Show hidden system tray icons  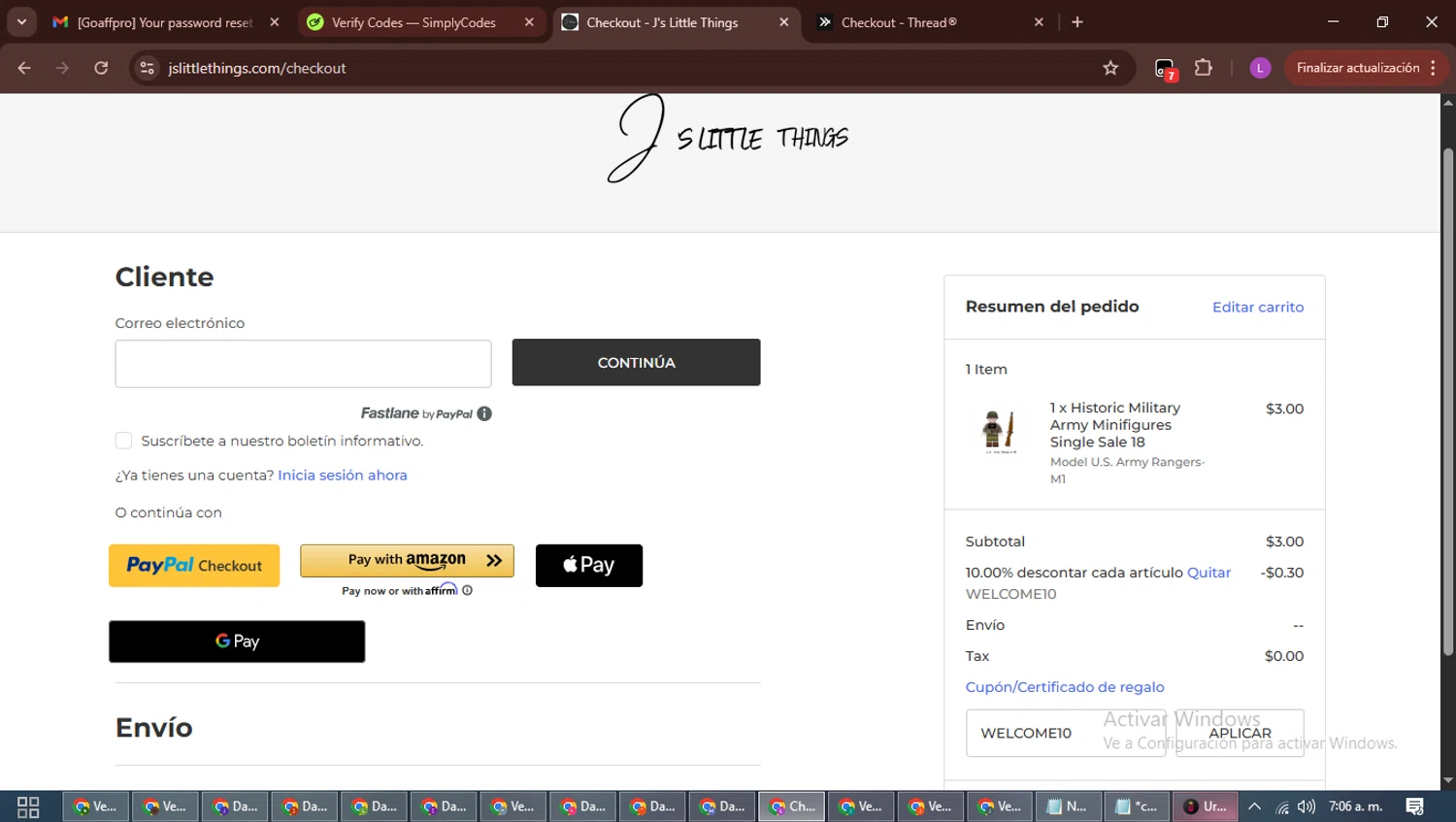[1254, 806]
